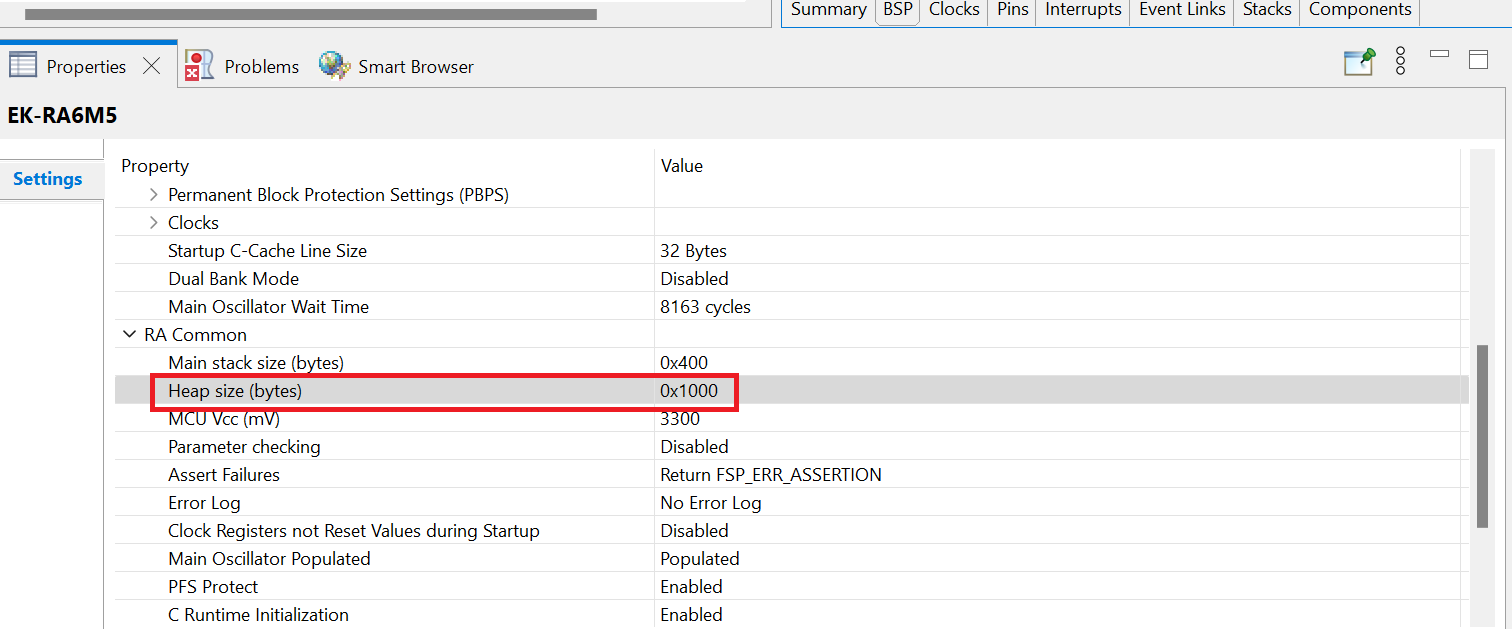Pin the properties view to selection
This screenshot has width=1512, height=629.
1359,62
